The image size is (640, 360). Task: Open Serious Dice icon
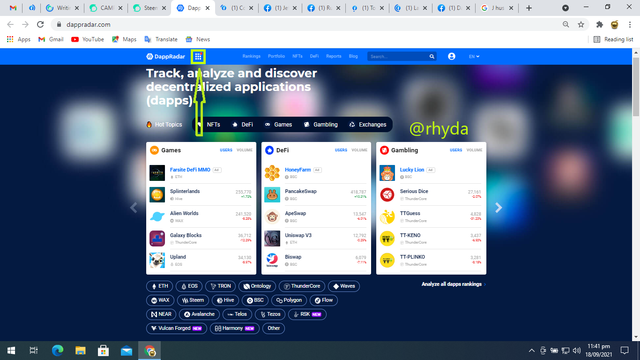coord(387,195)
